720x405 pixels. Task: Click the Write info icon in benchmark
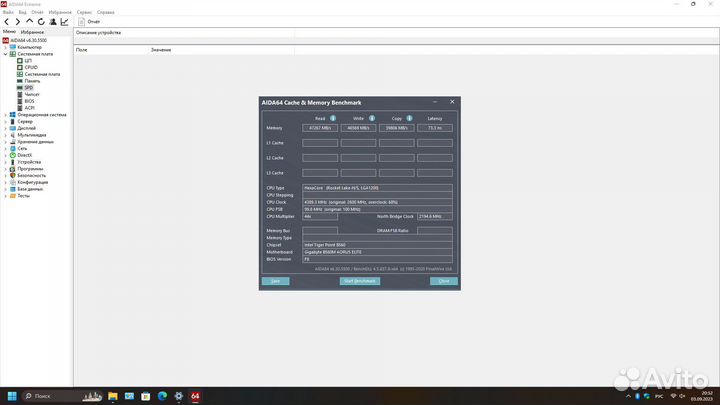pos(372,118)
